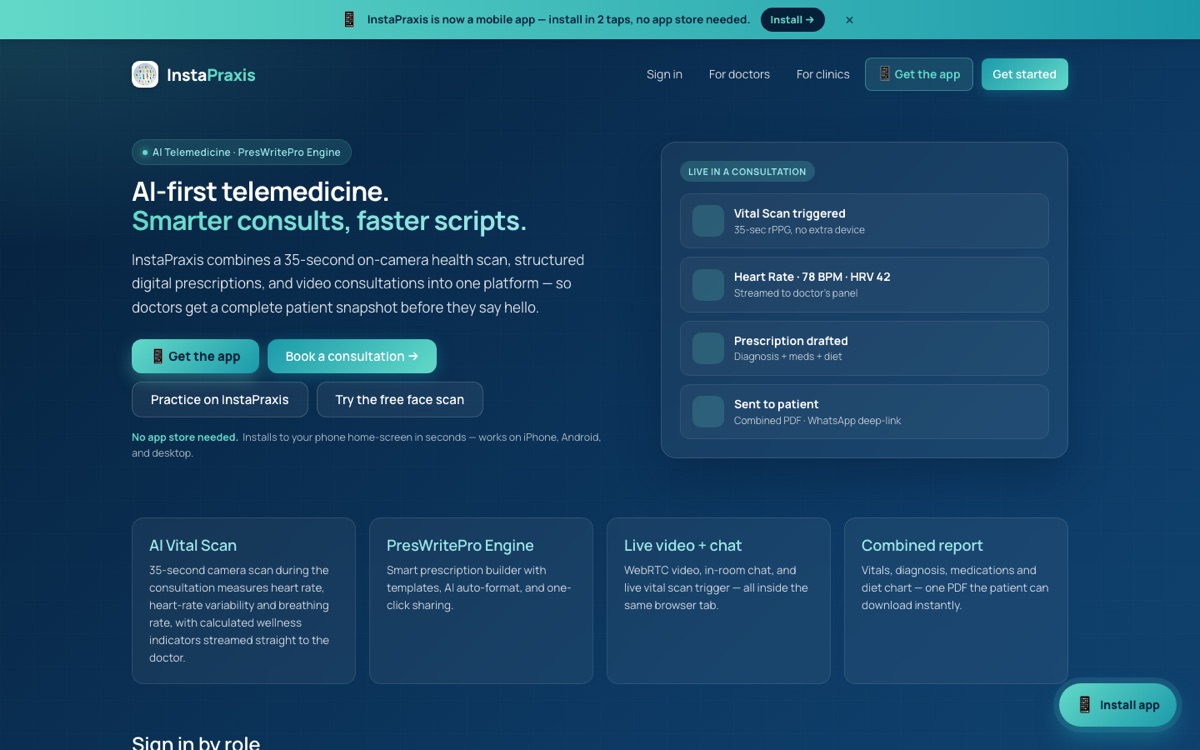Click Heart Rate · 78 BPM · HRV 42

click(812, 277)
